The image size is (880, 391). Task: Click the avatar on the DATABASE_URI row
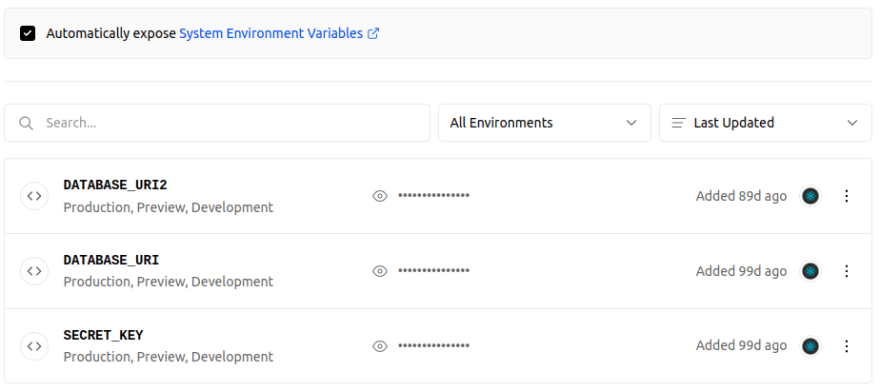pos(810,271)
